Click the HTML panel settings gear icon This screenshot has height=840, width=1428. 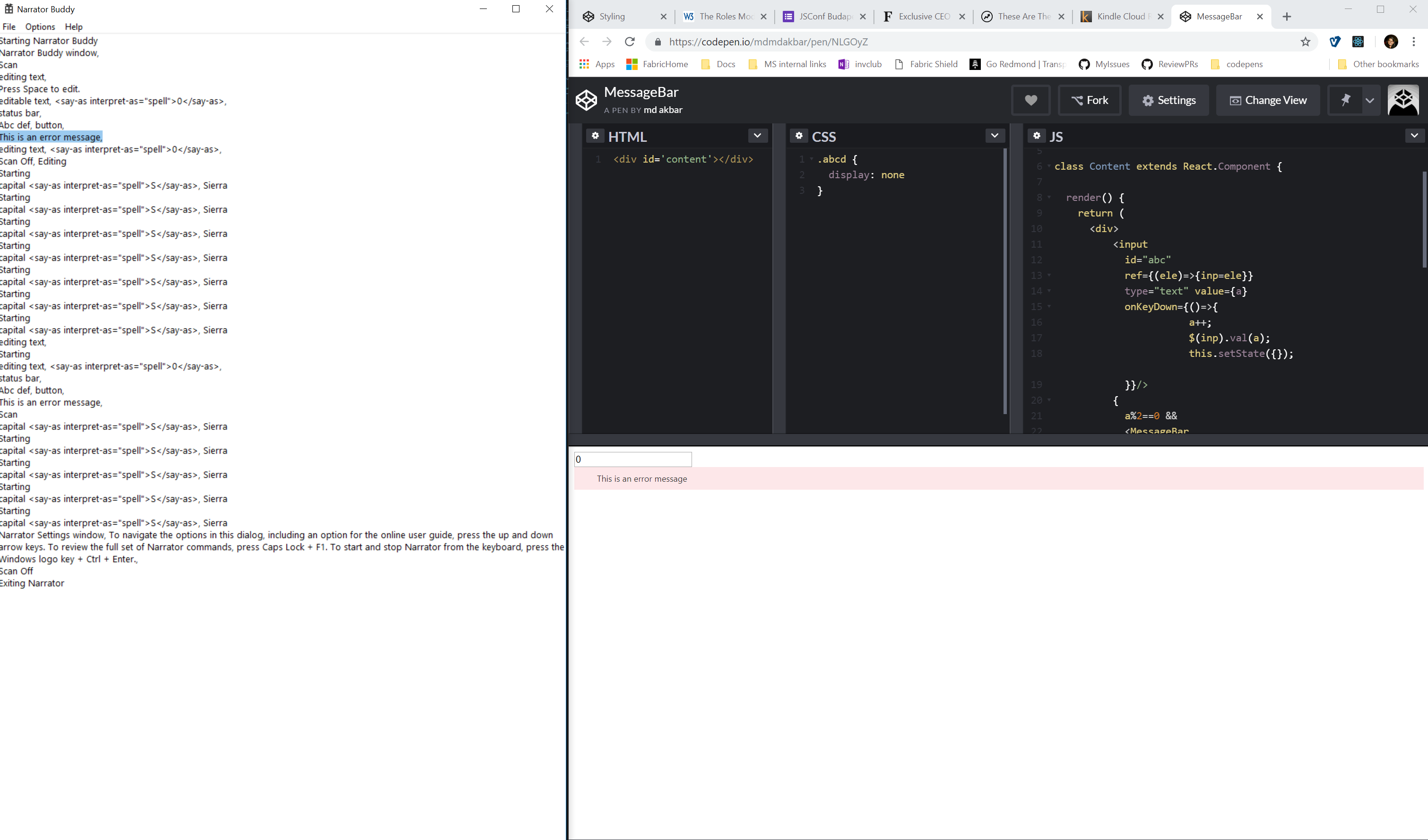(x=596, y=136)
